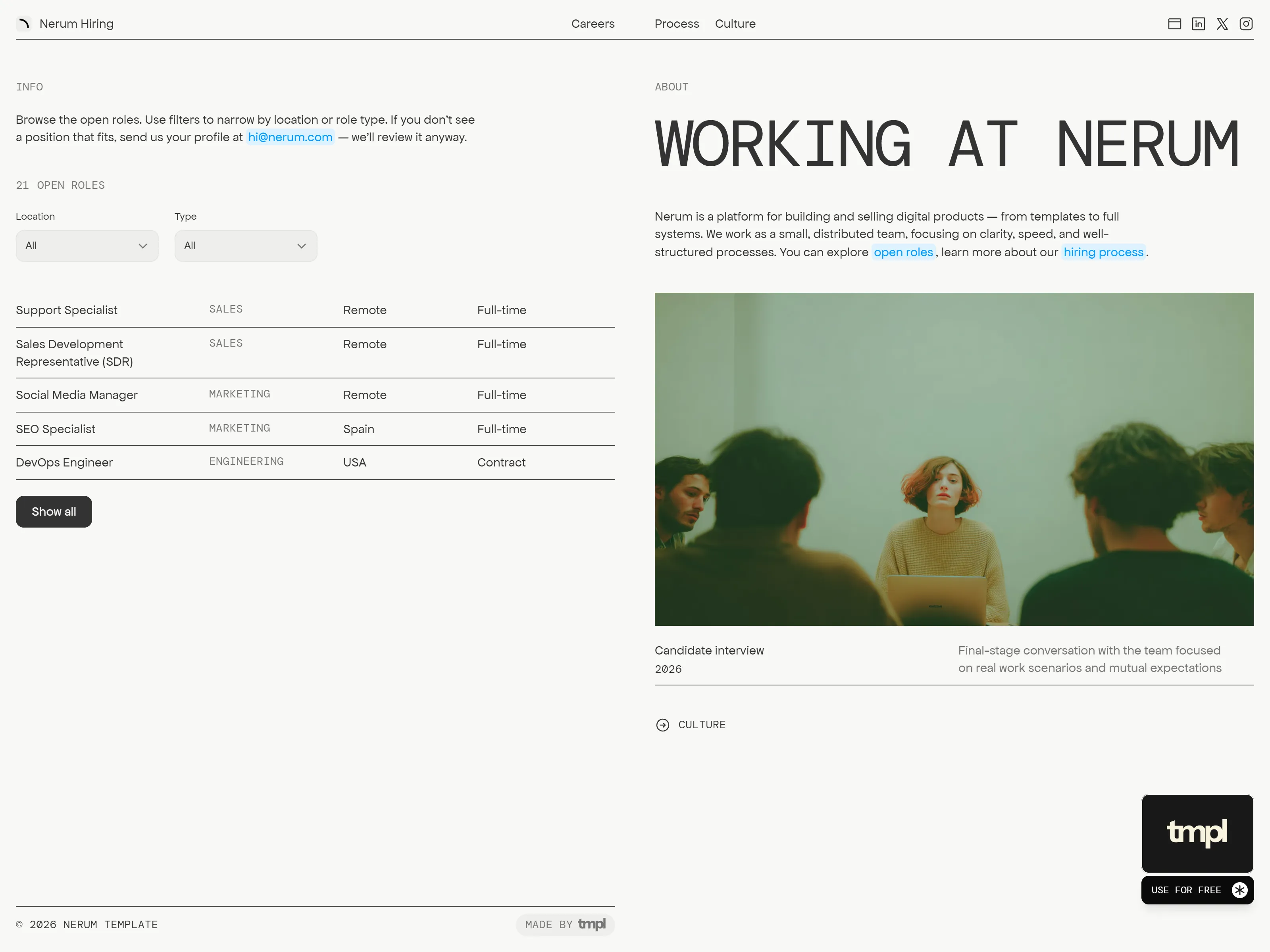Open the Process nav item

point(676,23)
